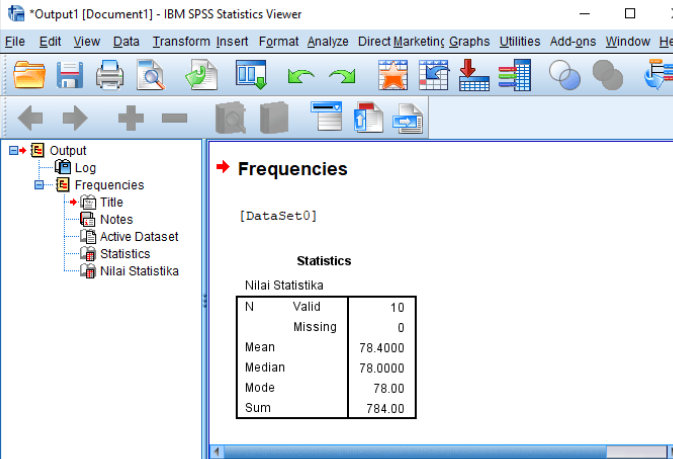Click the Open file folder icon
Viewport: 673px width, 459px height.
click(x=30, y=75)
